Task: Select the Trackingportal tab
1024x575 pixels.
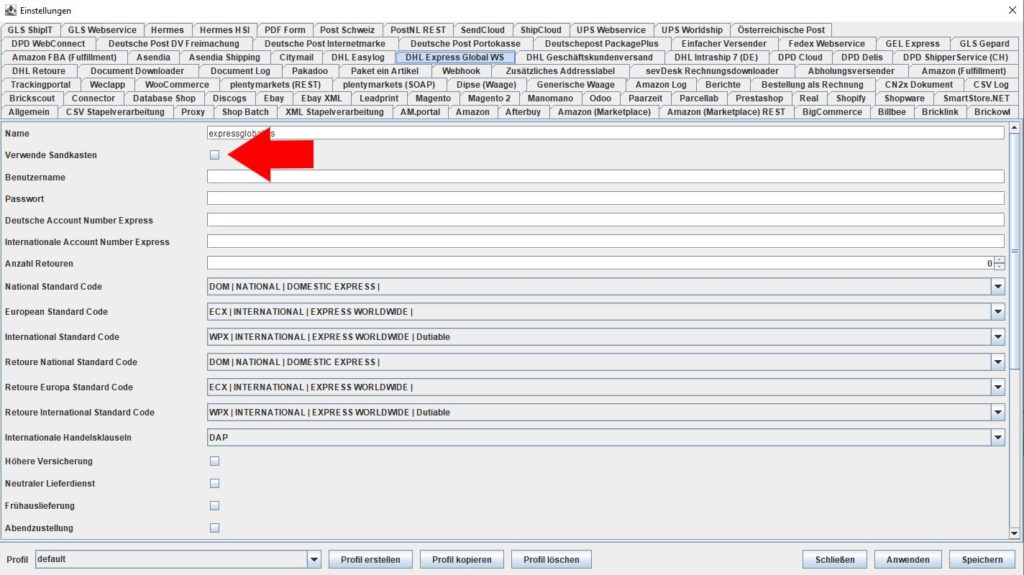Action: coord(40,85)
